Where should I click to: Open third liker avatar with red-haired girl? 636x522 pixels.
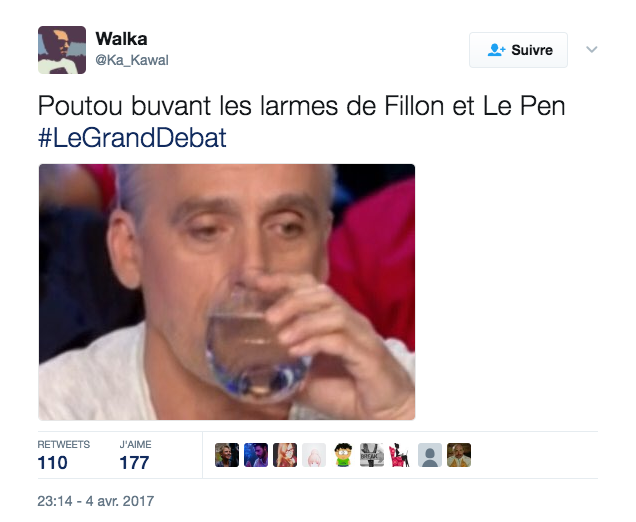tap(285, 455)
